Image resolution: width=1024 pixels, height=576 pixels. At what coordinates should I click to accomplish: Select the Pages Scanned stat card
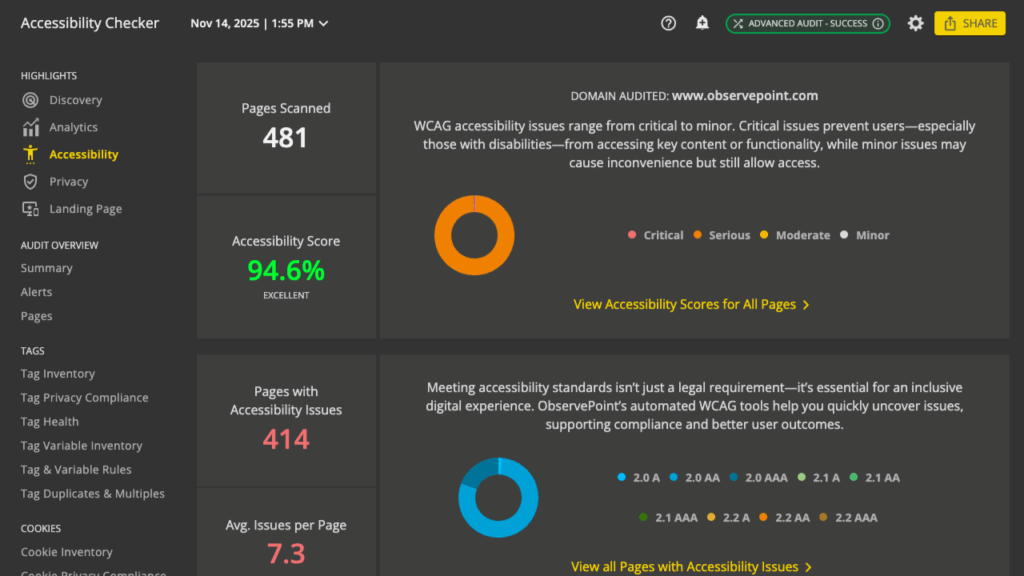286,124
